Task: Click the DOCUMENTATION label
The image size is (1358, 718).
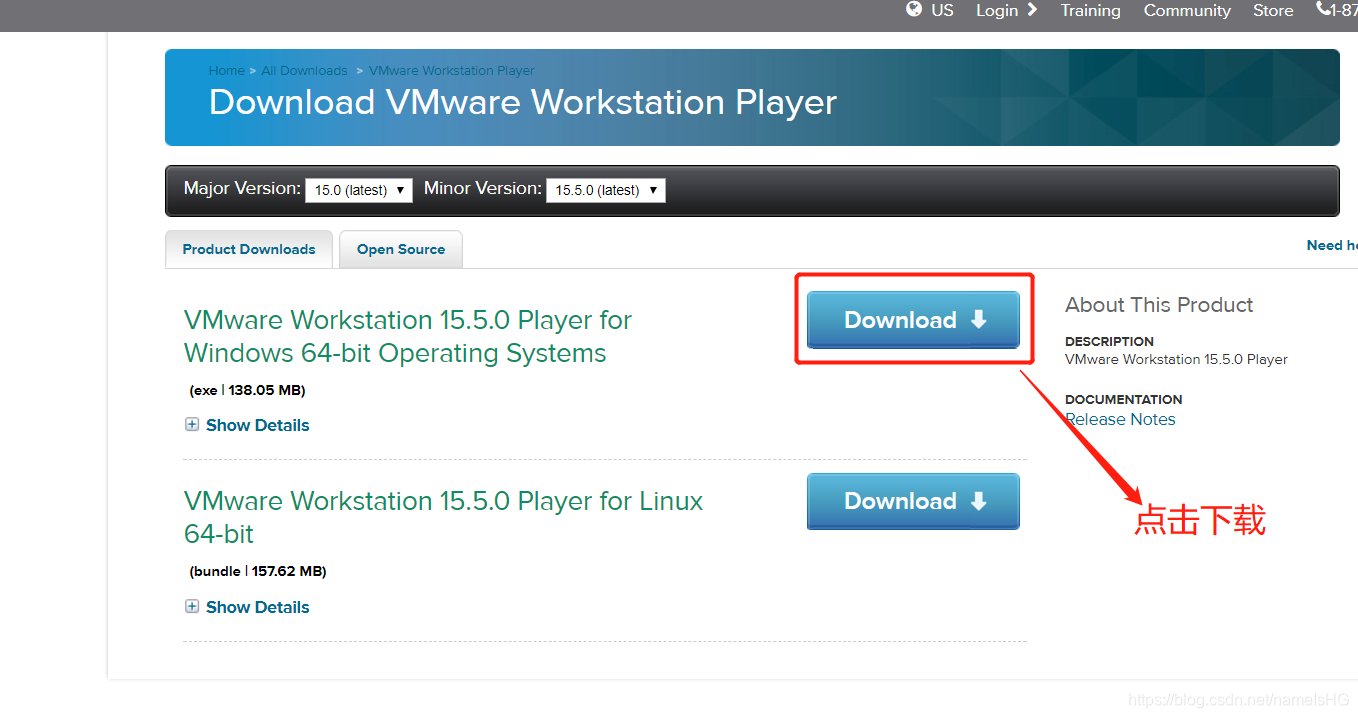Action: pos(1123,399)
